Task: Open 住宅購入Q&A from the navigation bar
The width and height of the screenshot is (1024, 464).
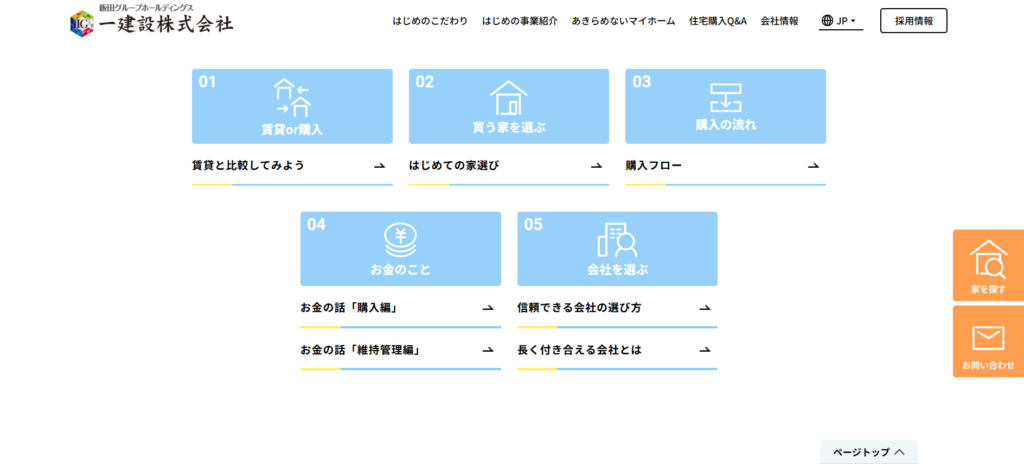Action: [717, 20]
